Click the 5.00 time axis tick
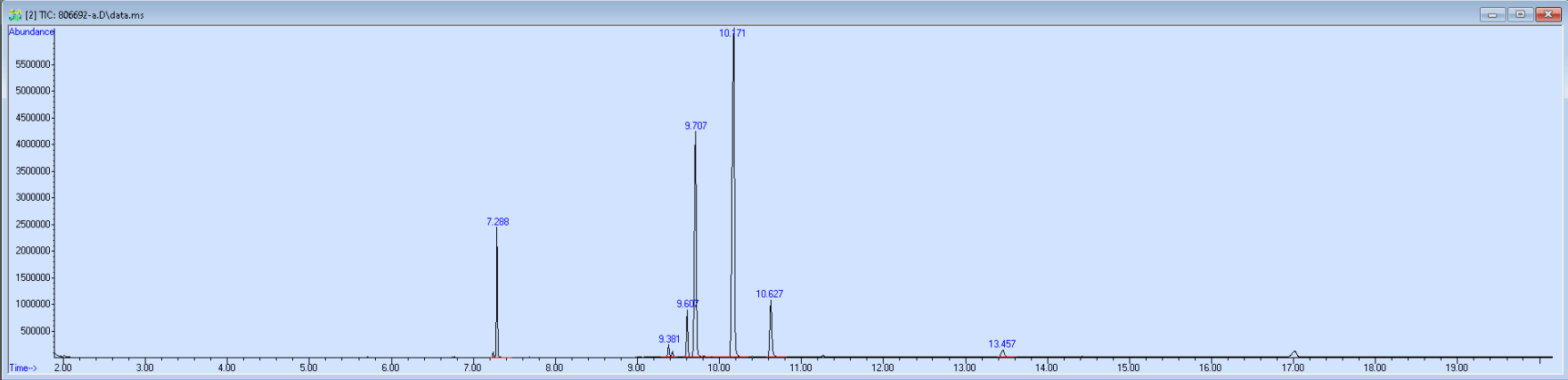This screenshot has height=380, width=1568. 308,368
